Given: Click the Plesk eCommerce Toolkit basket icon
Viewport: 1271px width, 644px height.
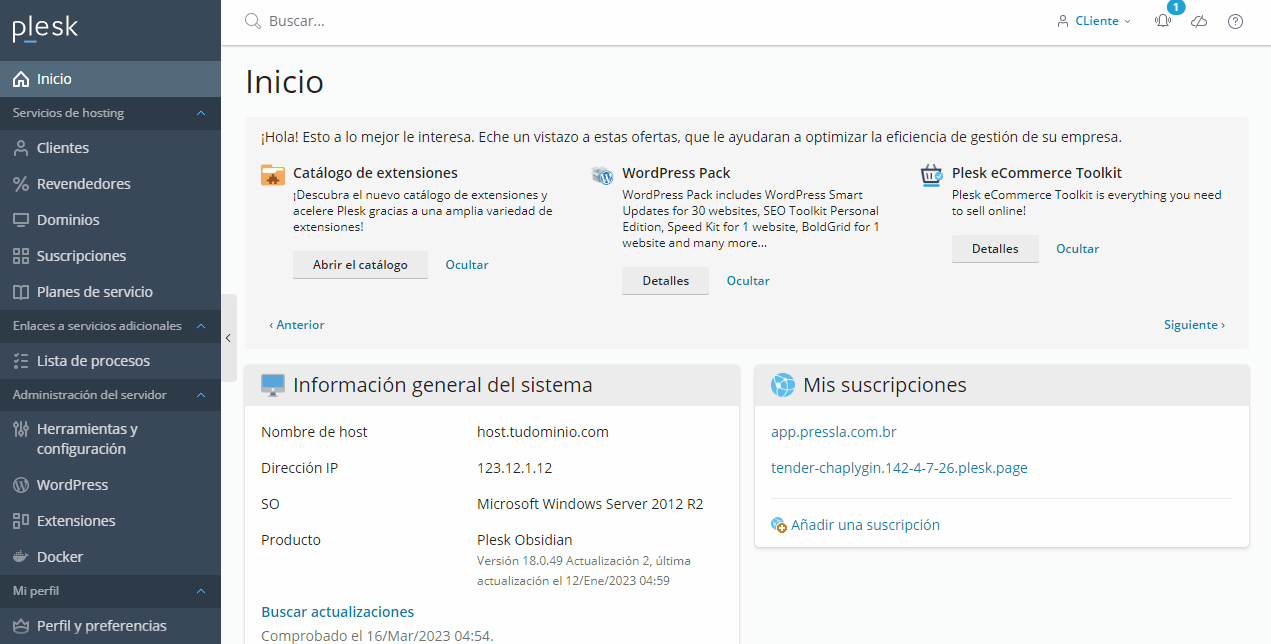Looking at the screenshot, I should tap(932, 175).
